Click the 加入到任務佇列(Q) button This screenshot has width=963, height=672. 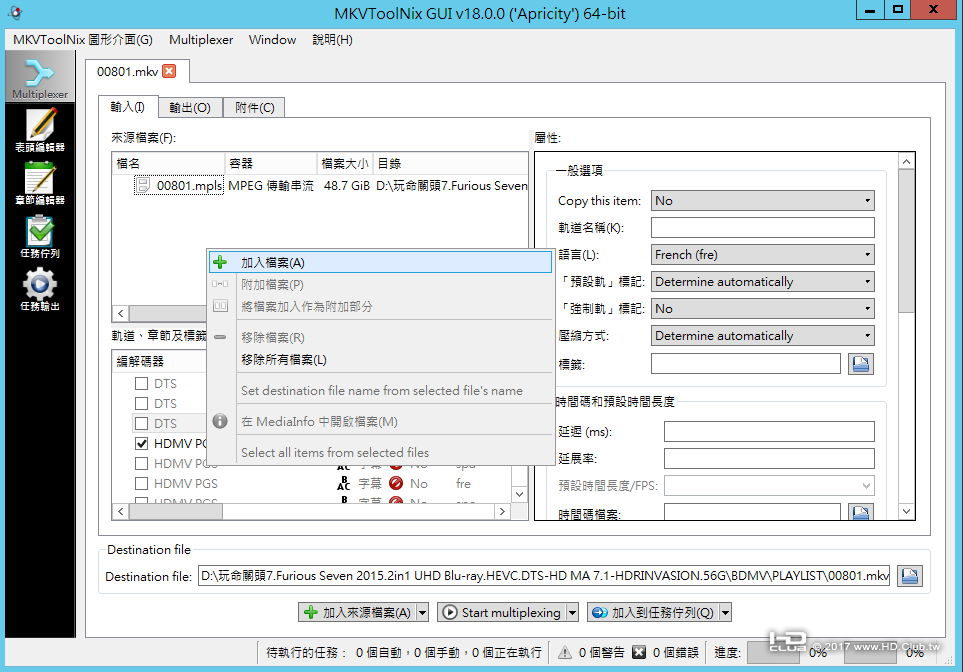coord(653,612)
